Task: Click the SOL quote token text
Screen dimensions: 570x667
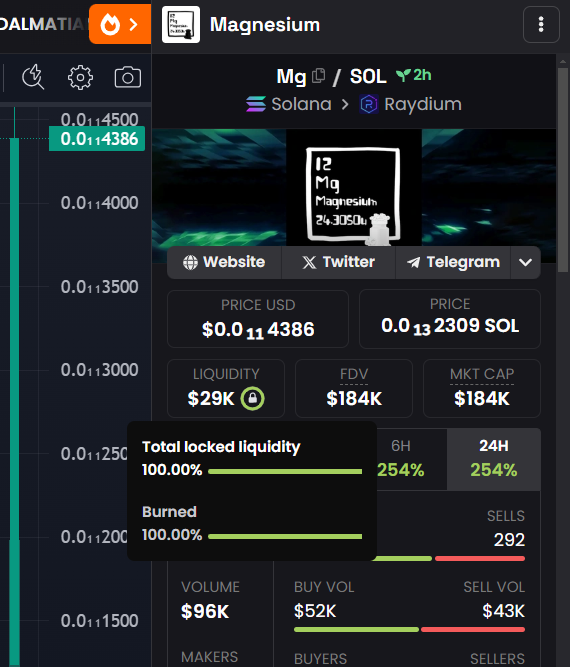Action: 368,77
